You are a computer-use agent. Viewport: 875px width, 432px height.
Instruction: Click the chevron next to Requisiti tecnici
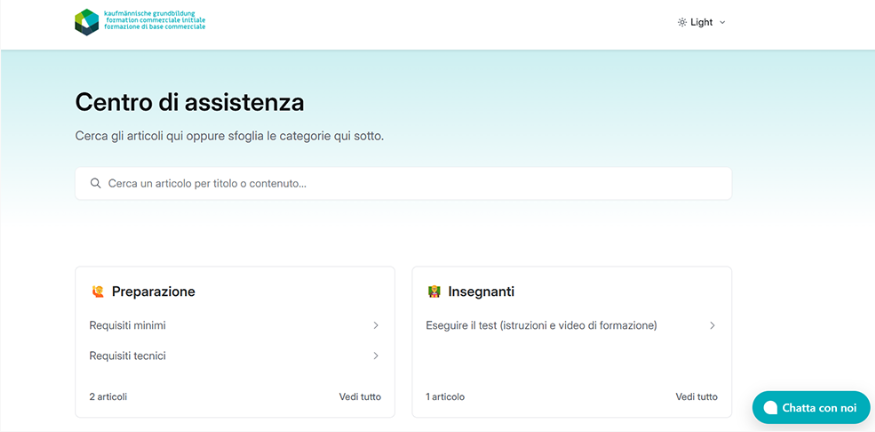(376, 356)
